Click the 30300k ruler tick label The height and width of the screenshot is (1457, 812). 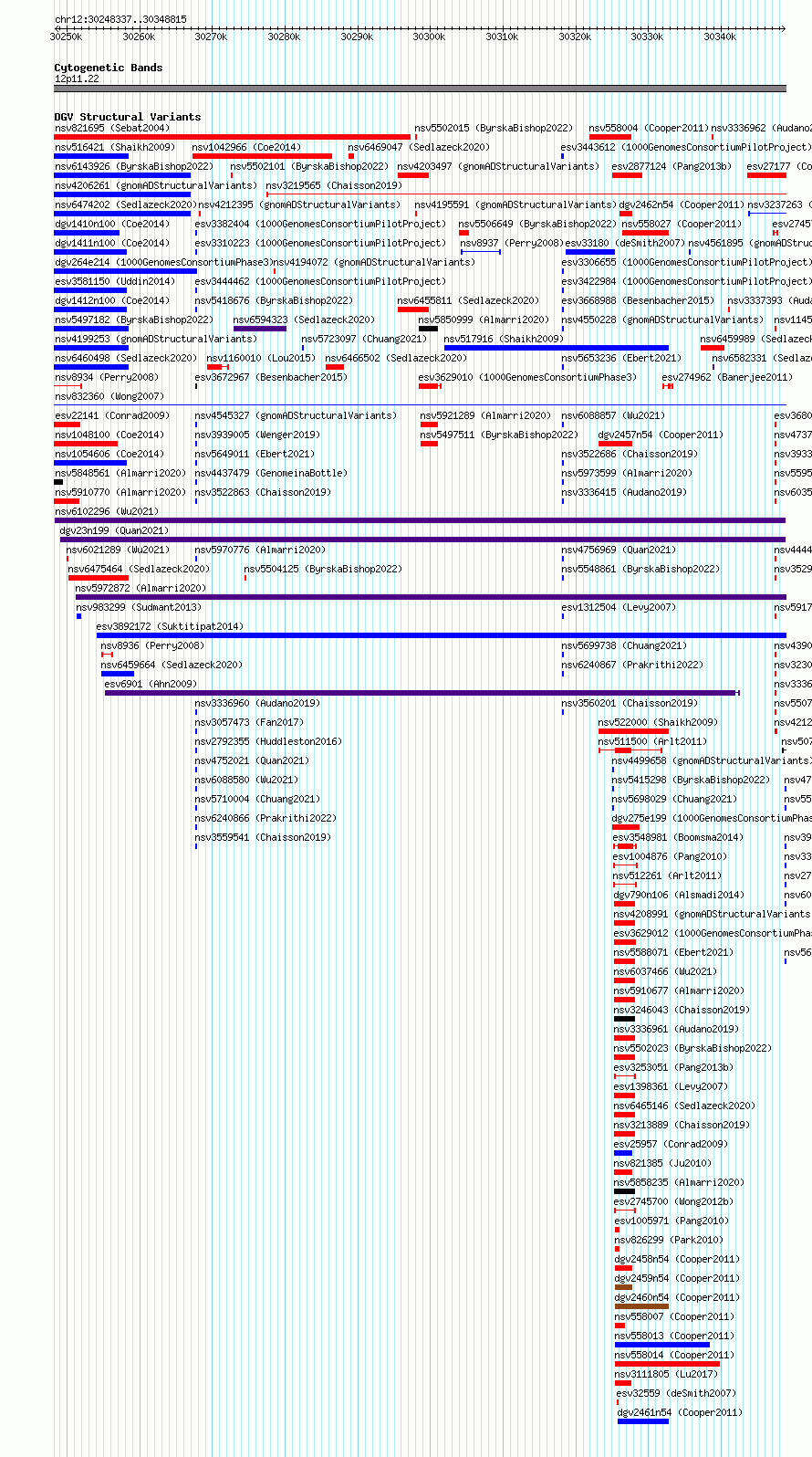click(x=429, y=37)
